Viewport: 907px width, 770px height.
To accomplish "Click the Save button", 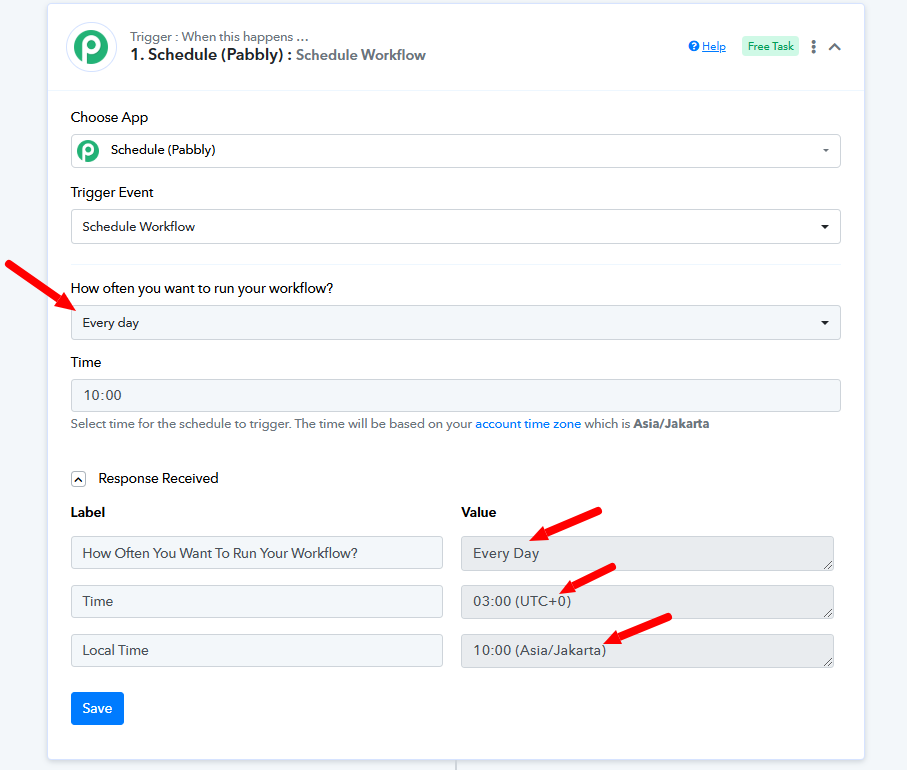I will tap(97, 709).
